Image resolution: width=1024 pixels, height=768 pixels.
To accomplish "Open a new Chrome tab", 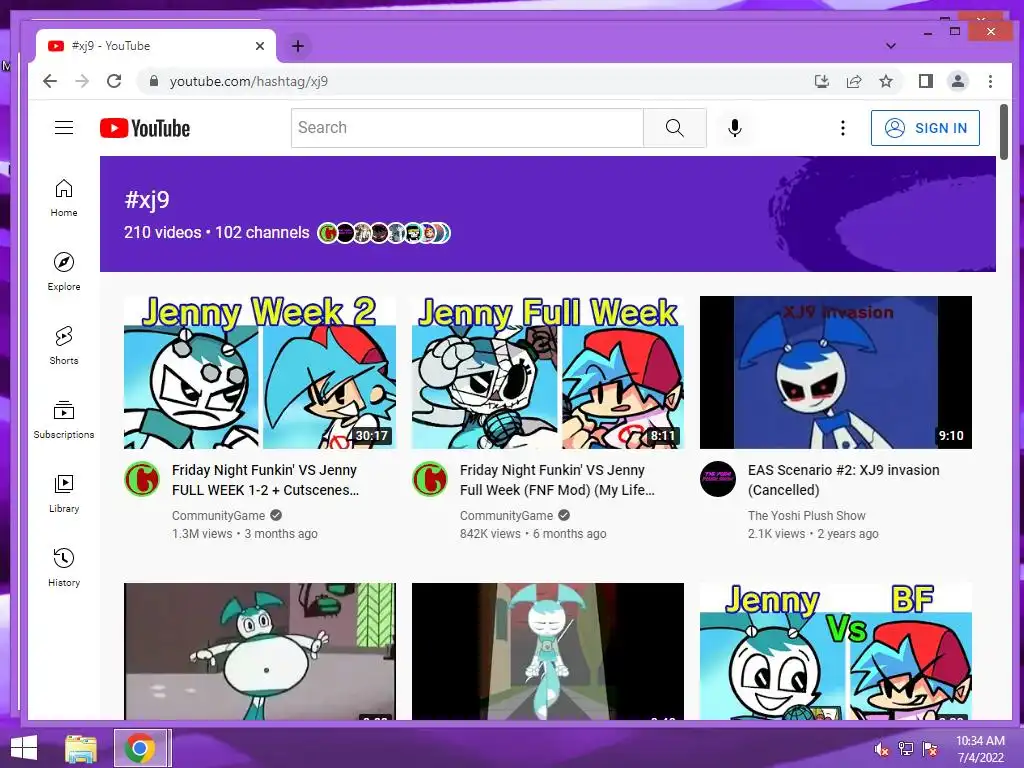I will 298,46.
